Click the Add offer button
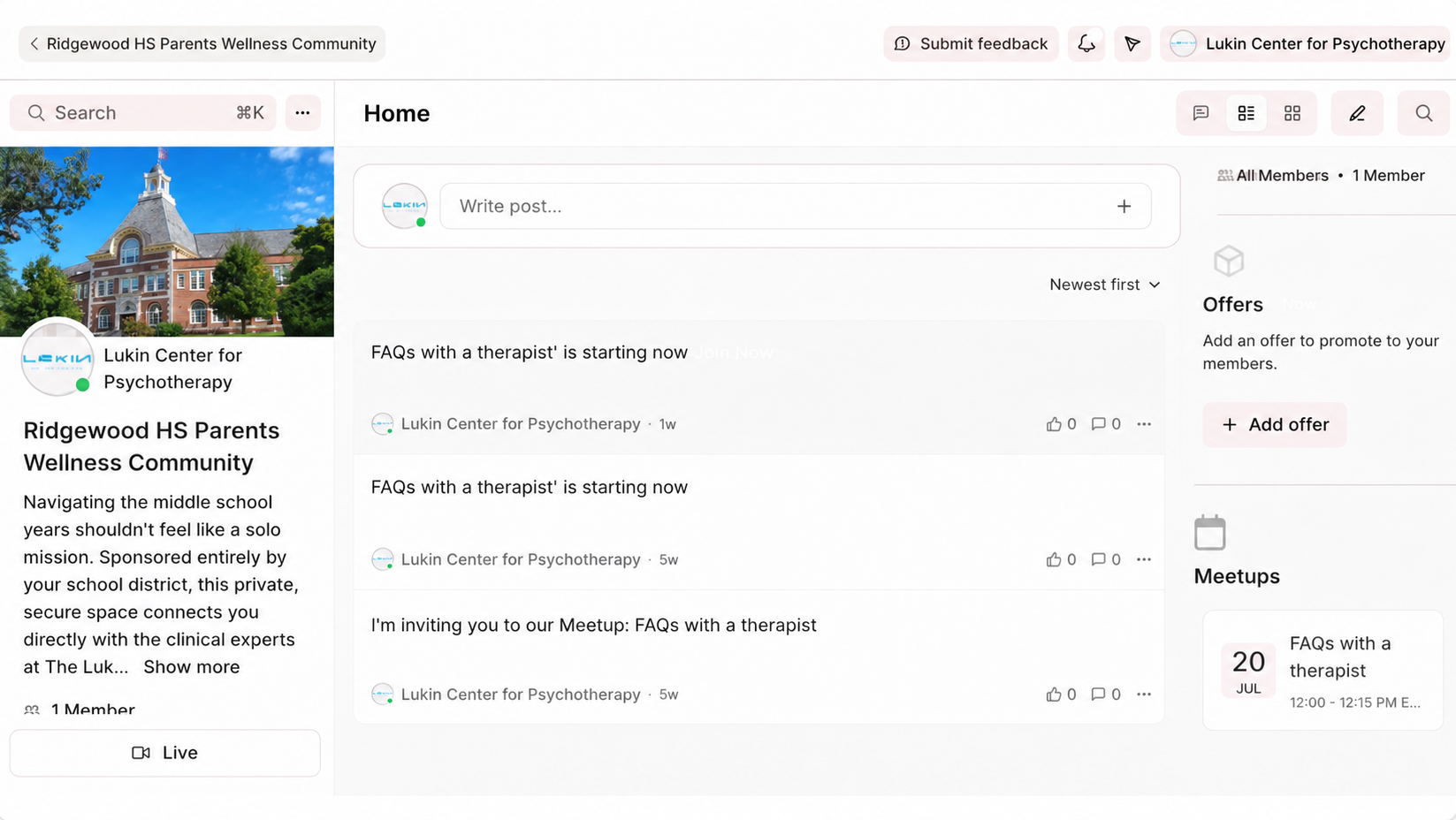The width and height of the screenshot is (1456, 820). pos(1275,424)
